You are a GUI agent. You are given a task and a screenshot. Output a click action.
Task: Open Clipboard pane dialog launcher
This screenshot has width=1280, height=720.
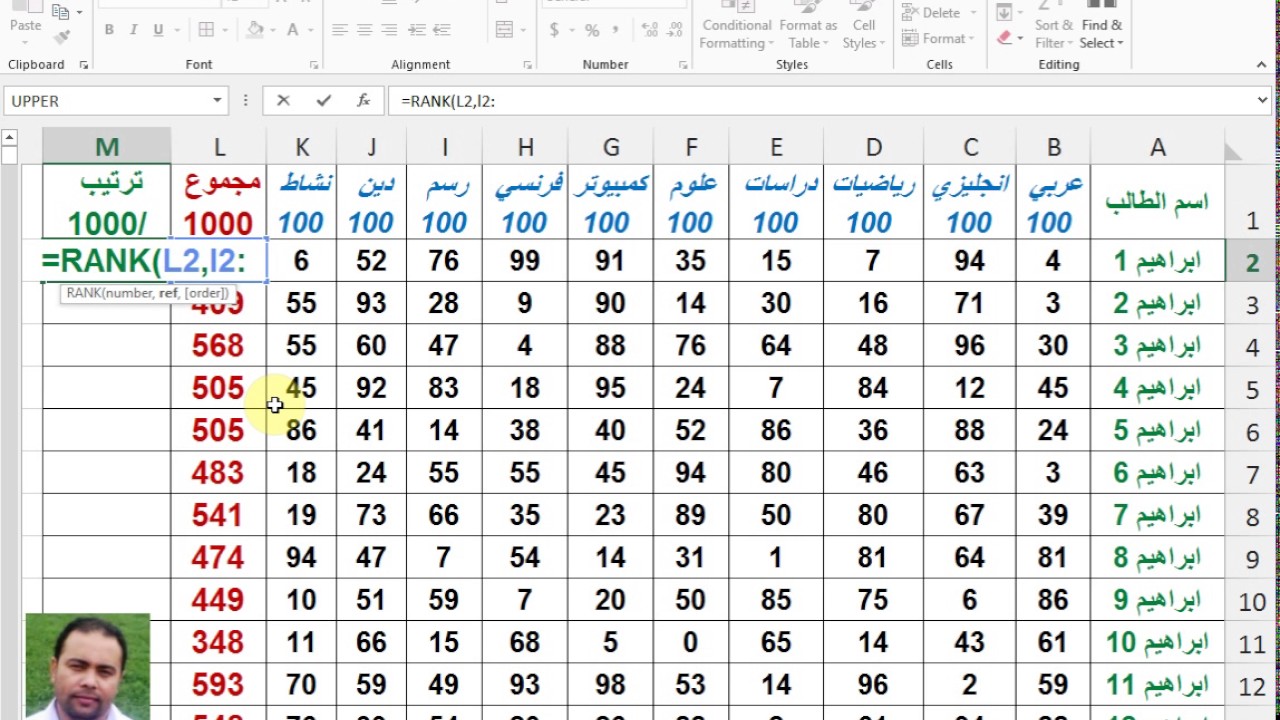[84, 65]
